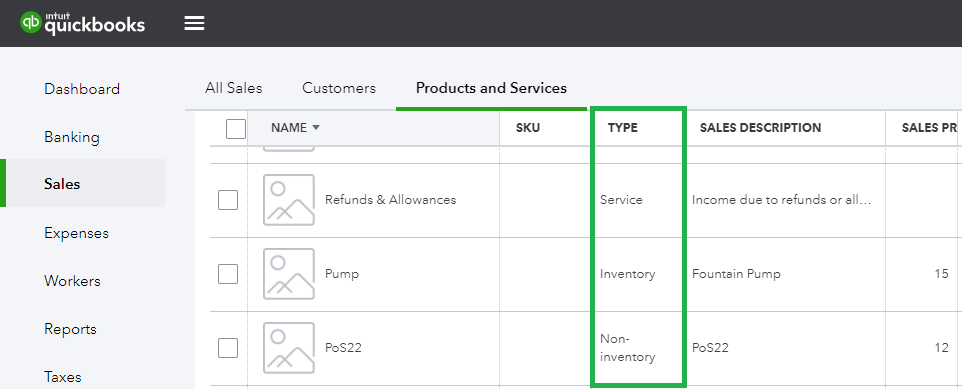Viewport: 962px width, 389px height.
Task: Click the Non-inventory type cell
Action: pos(628,348)
